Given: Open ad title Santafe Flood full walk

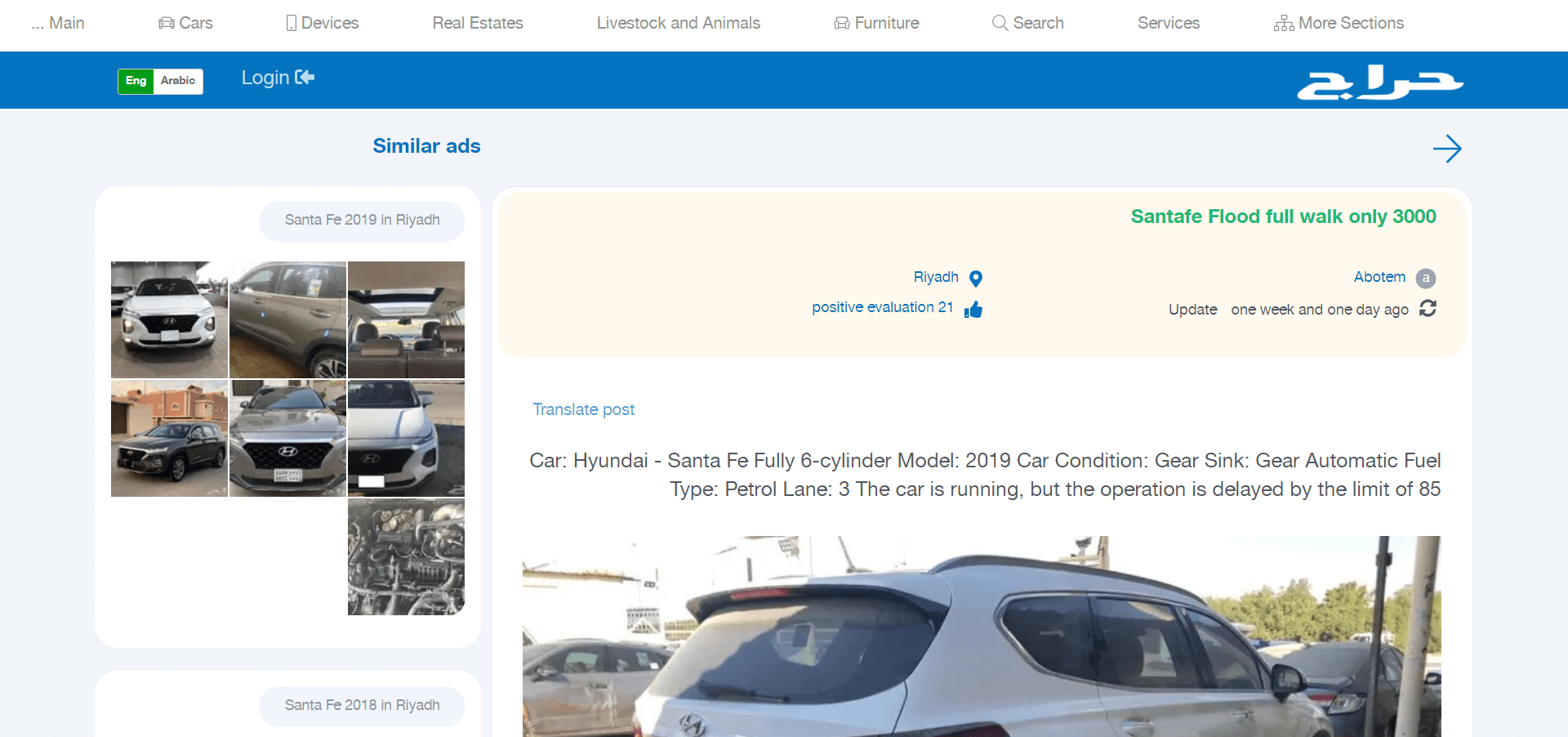Looking at the screenshot, I should click(1283, 217).
